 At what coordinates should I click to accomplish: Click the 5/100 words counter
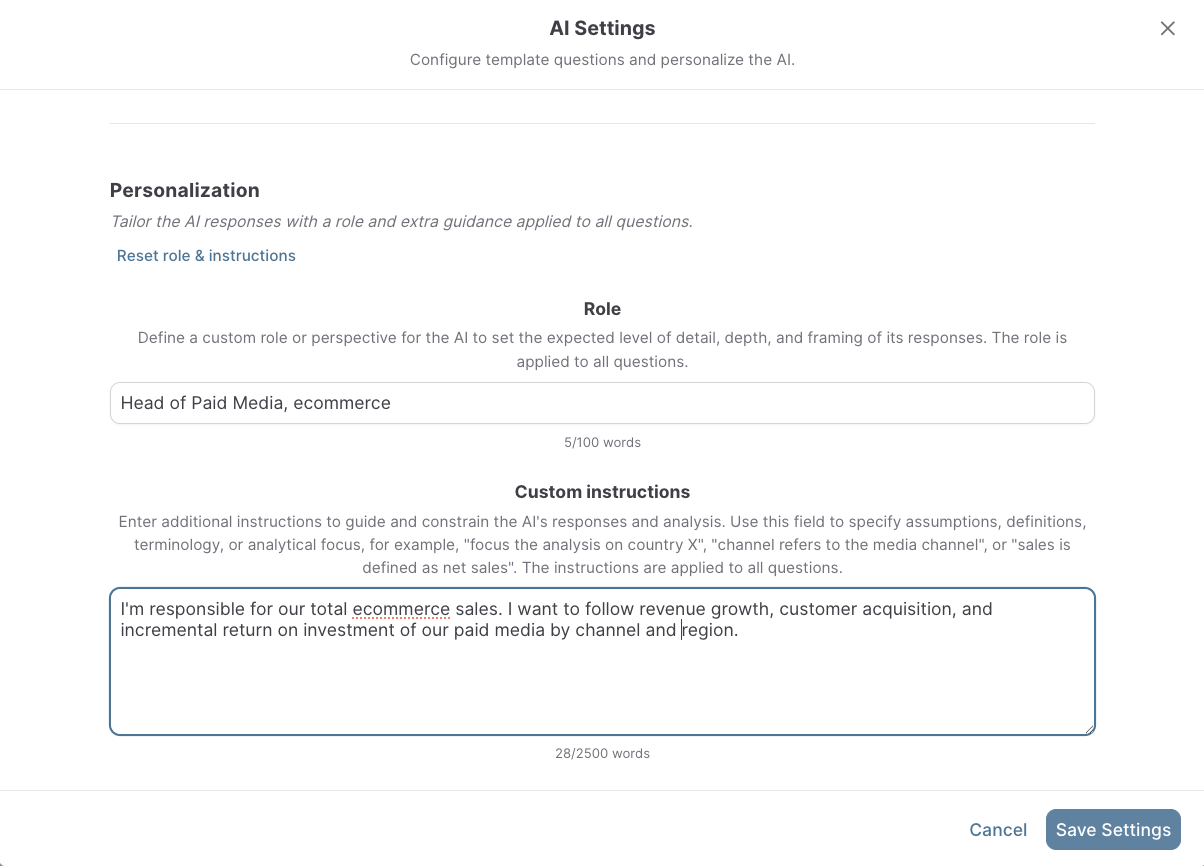[602, 442]
